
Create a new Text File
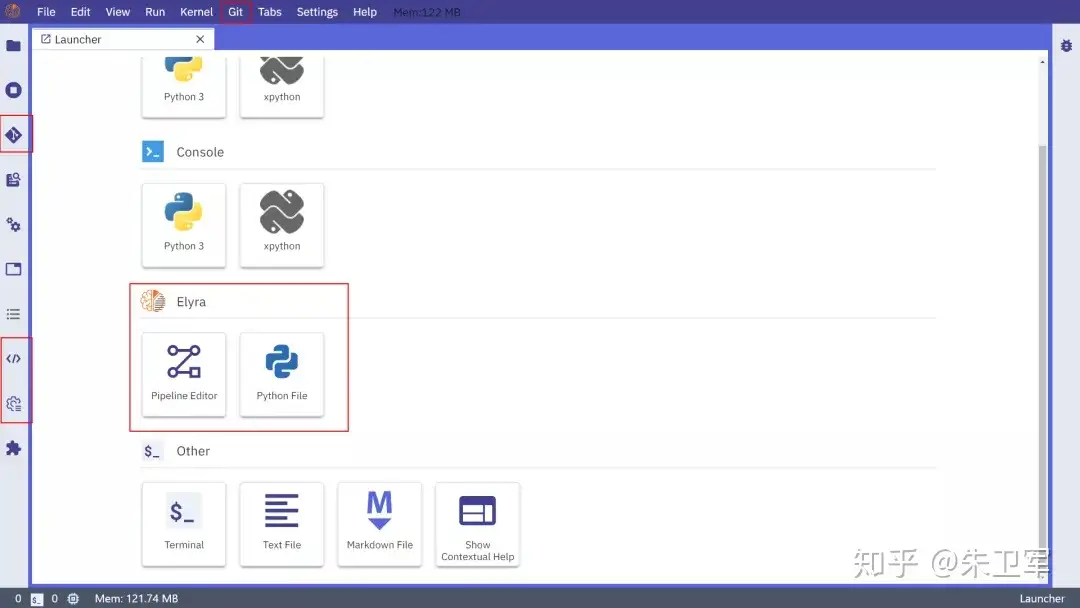(x=282, y=524)
